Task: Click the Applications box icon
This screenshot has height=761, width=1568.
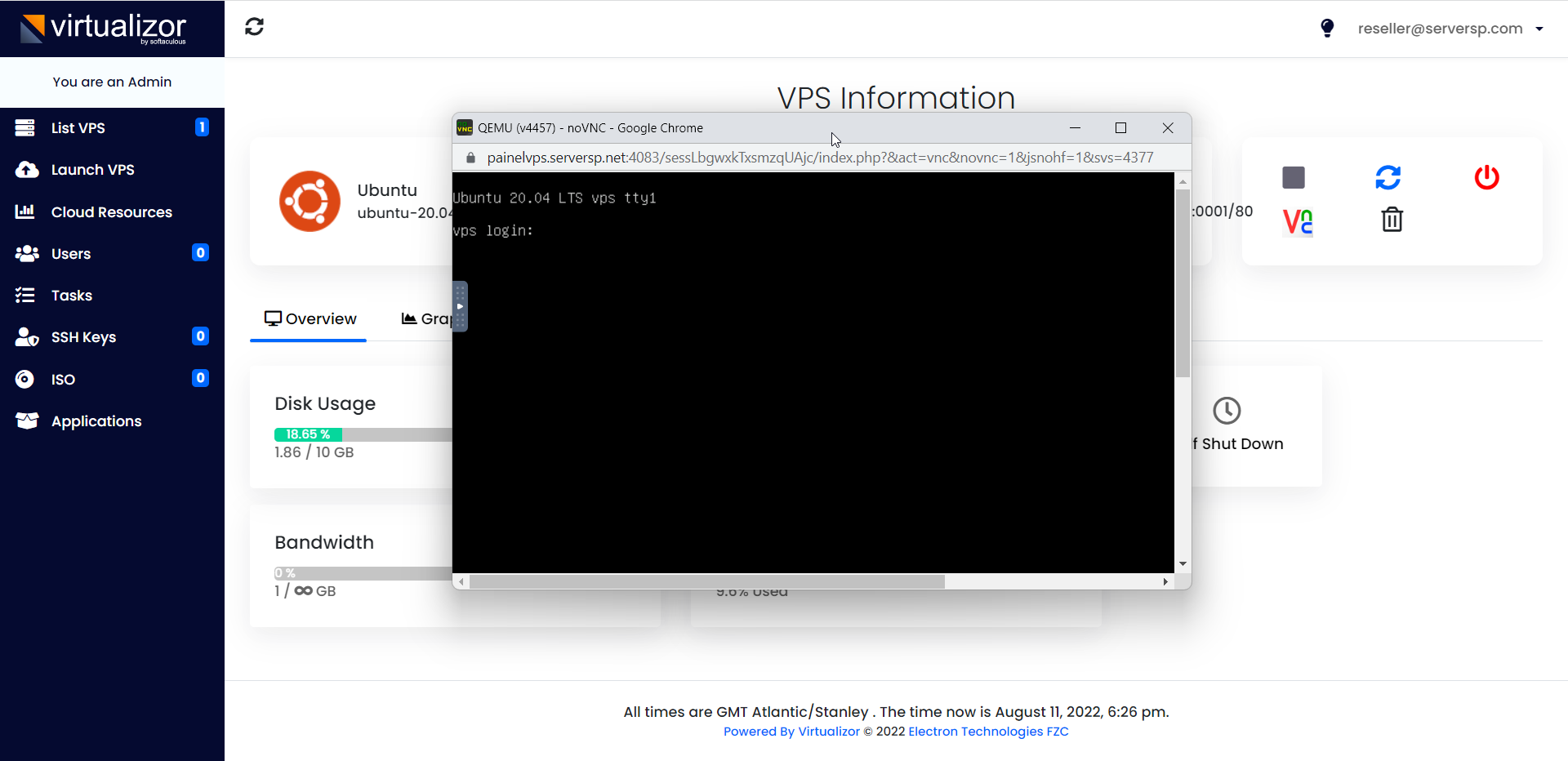Action: point(27,421)
